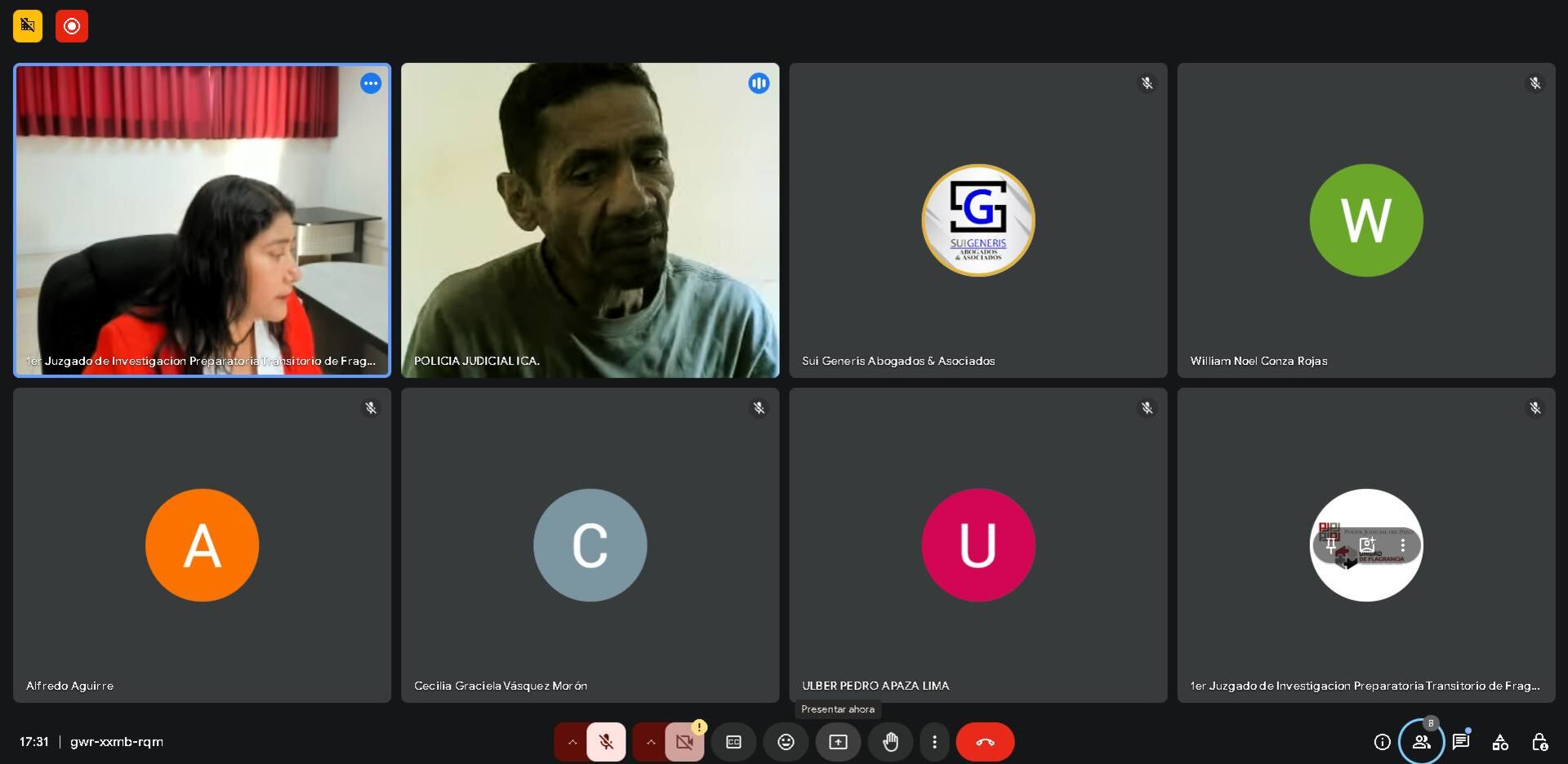Unmute the microphone in the bottom toolbar
The height and width of the screenshot is (764, 1568).
(x=606, y=742)
